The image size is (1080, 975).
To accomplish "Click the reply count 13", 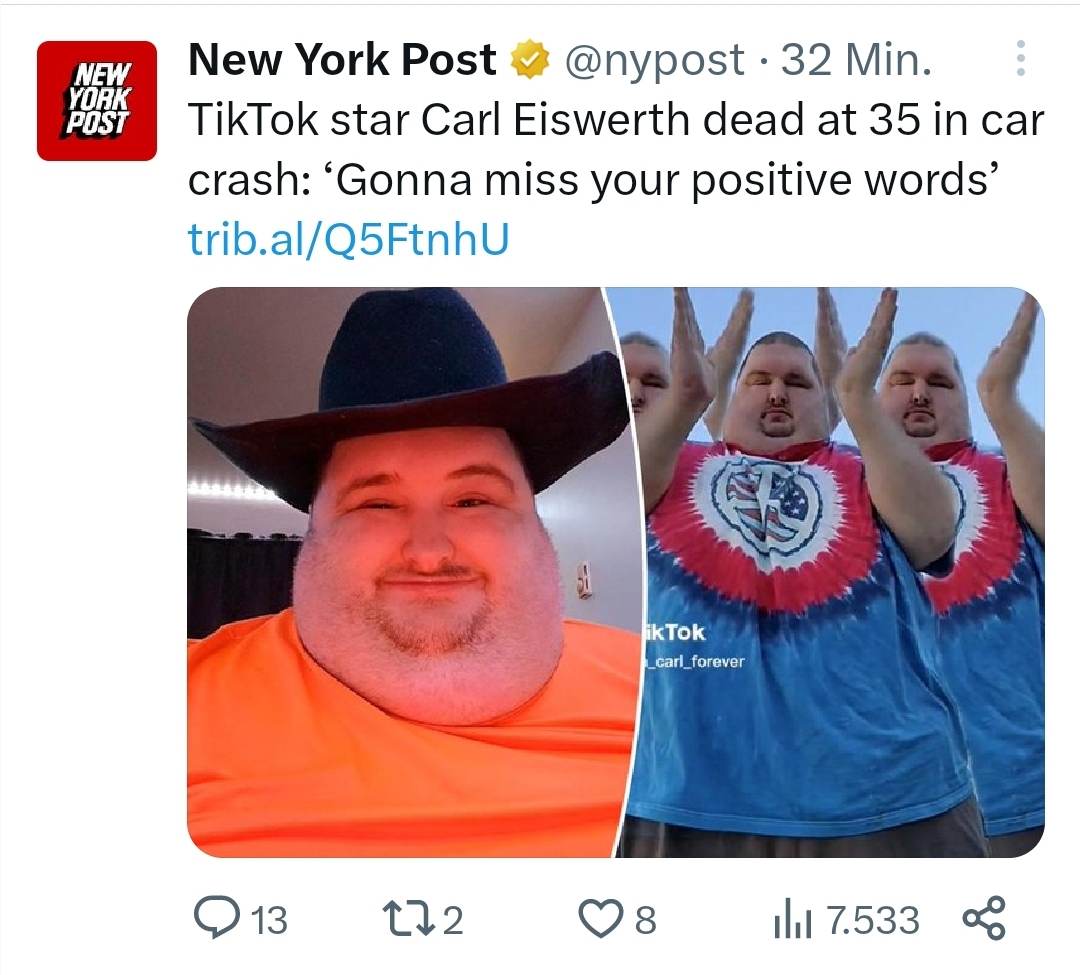I will [269, 920].
